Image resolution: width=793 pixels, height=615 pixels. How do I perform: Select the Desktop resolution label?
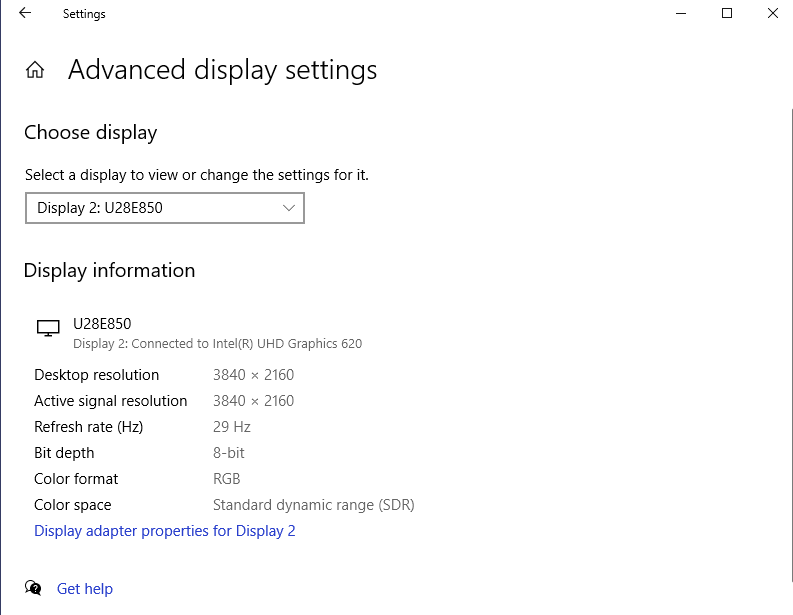pos(96,375)
